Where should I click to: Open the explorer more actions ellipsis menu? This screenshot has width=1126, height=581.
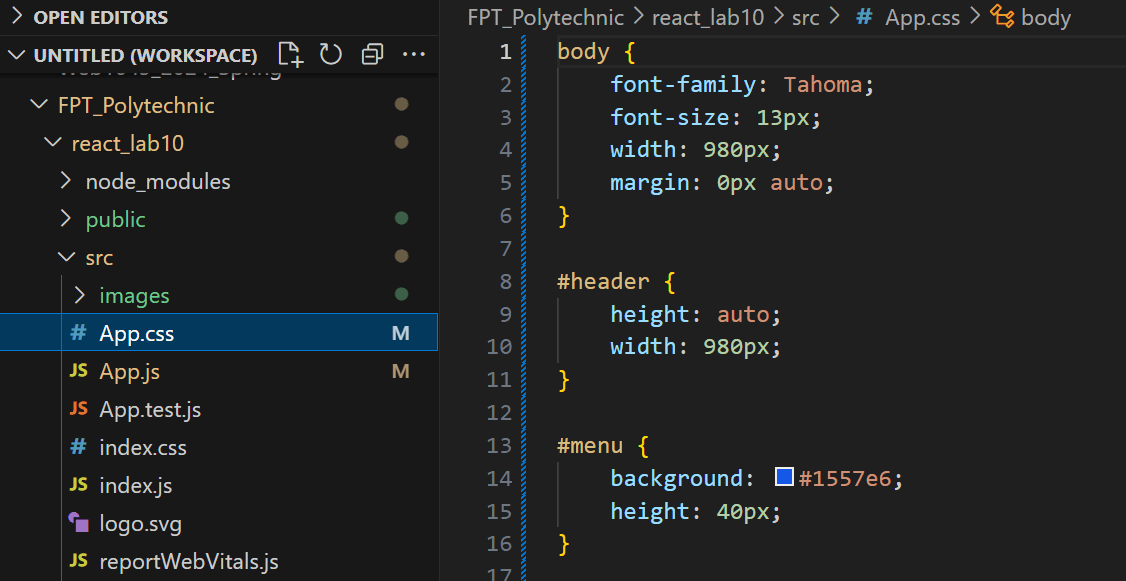414,55
